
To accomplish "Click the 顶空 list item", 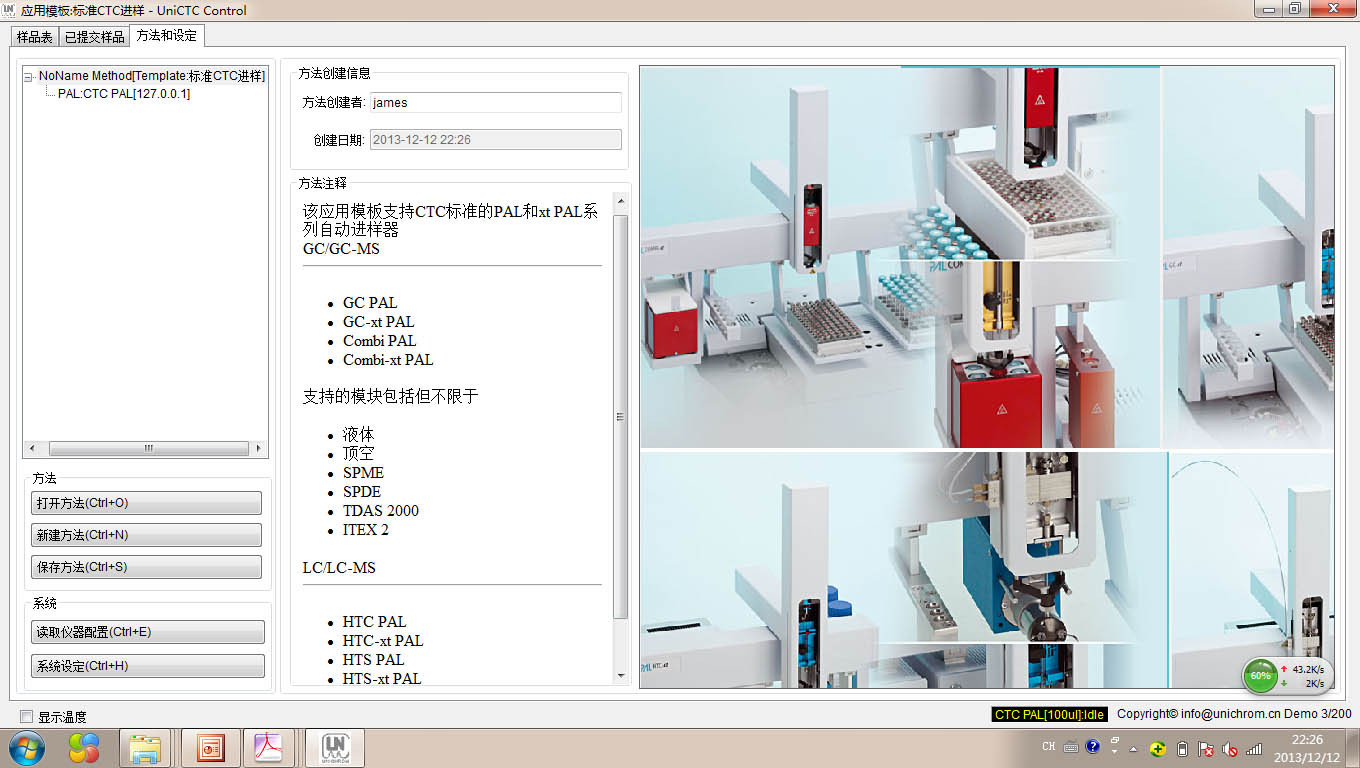I will click(359, 453).
